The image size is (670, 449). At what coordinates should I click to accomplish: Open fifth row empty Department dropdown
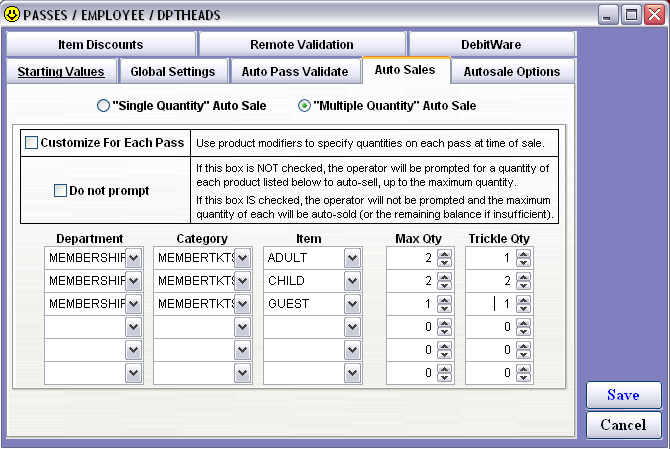(x=134, y=350)
